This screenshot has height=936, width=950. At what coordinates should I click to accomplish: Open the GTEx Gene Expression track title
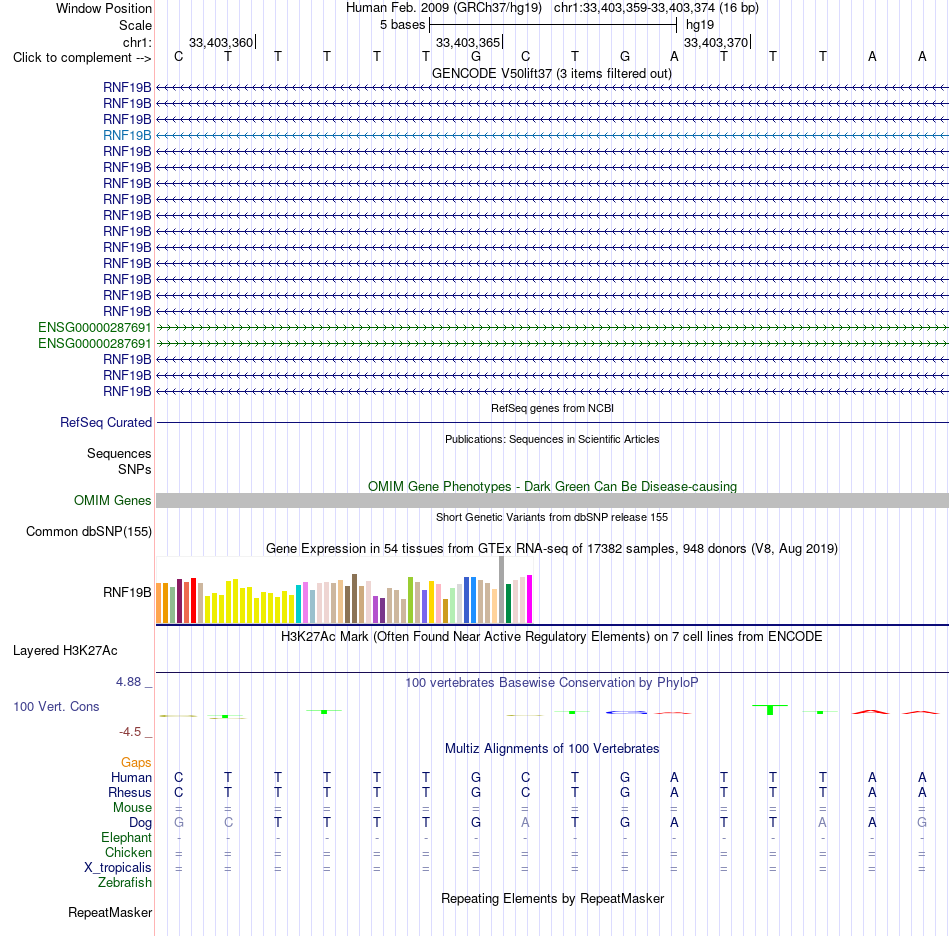(552, 548)
